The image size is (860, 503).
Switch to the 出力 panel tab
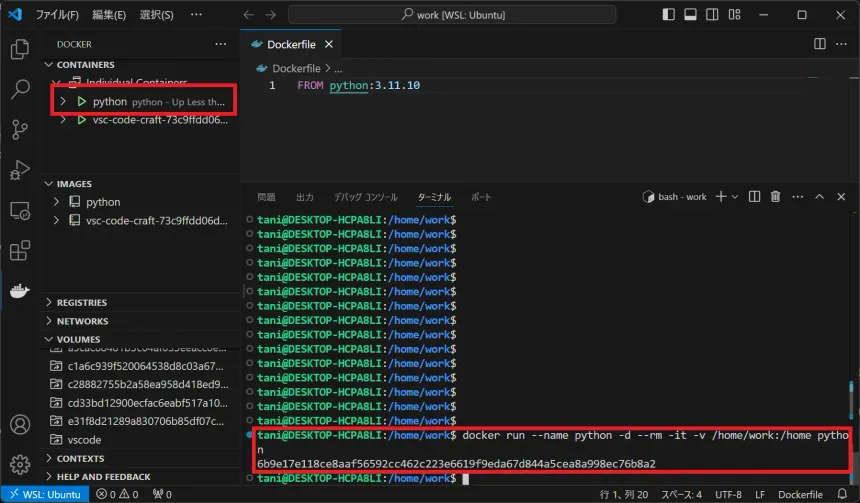tap(305, 197)
